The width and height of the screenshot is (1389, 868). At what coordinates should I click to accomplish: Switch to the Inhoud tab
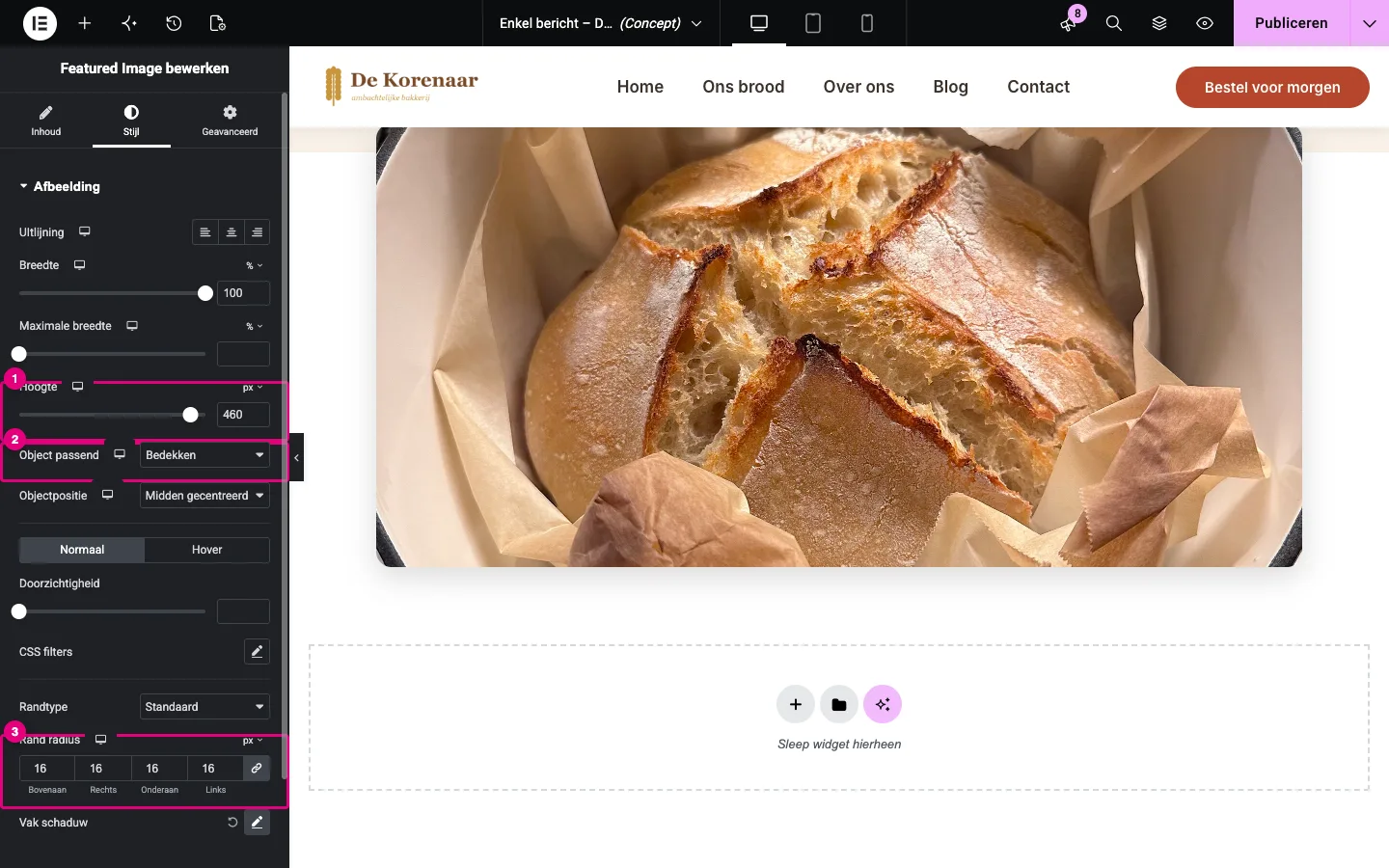click(46, 121)
